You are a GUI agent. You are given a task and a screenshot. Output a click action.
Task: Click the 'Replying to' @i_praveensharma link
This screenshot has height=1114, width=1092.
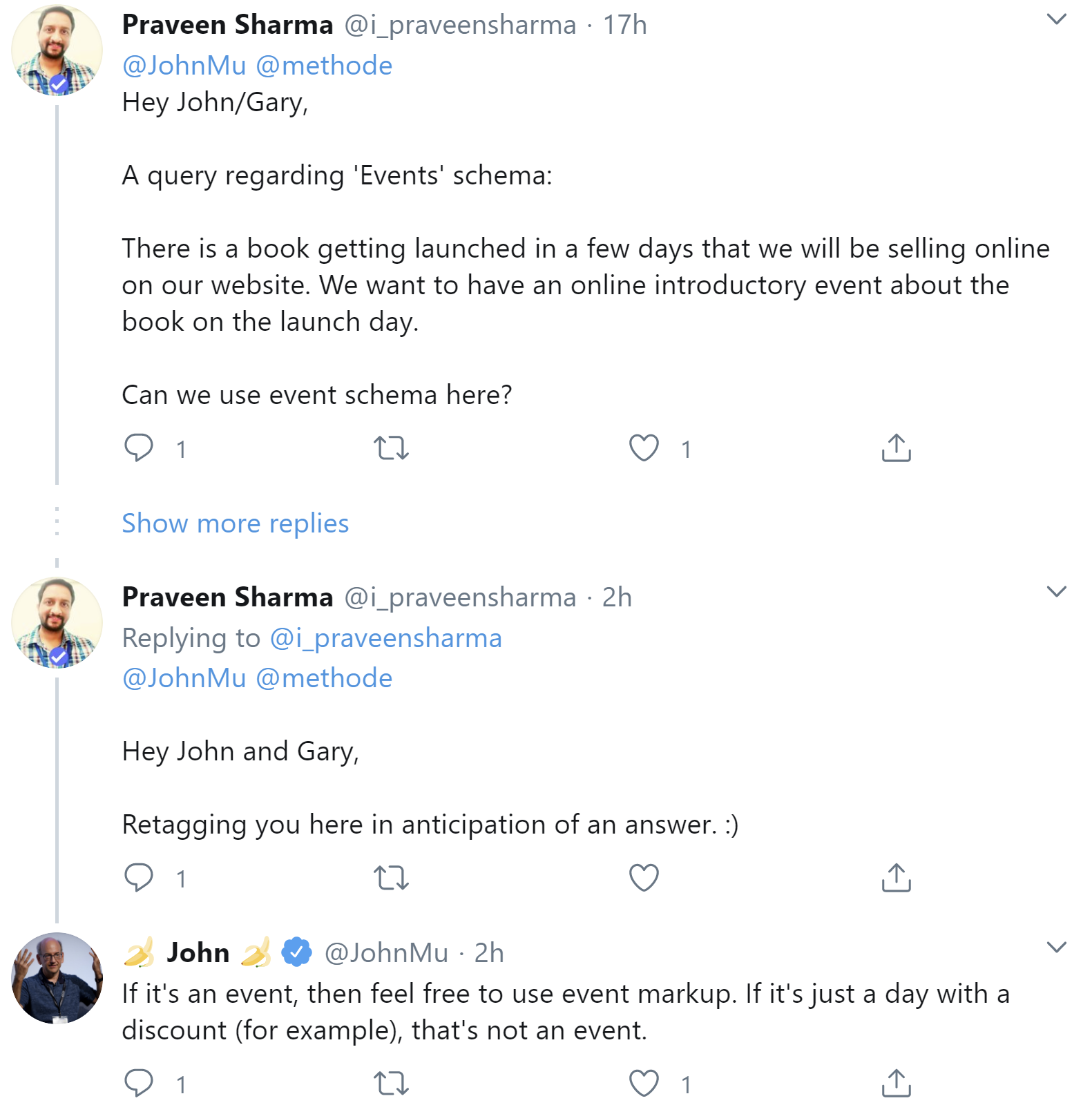coord(385,638)
